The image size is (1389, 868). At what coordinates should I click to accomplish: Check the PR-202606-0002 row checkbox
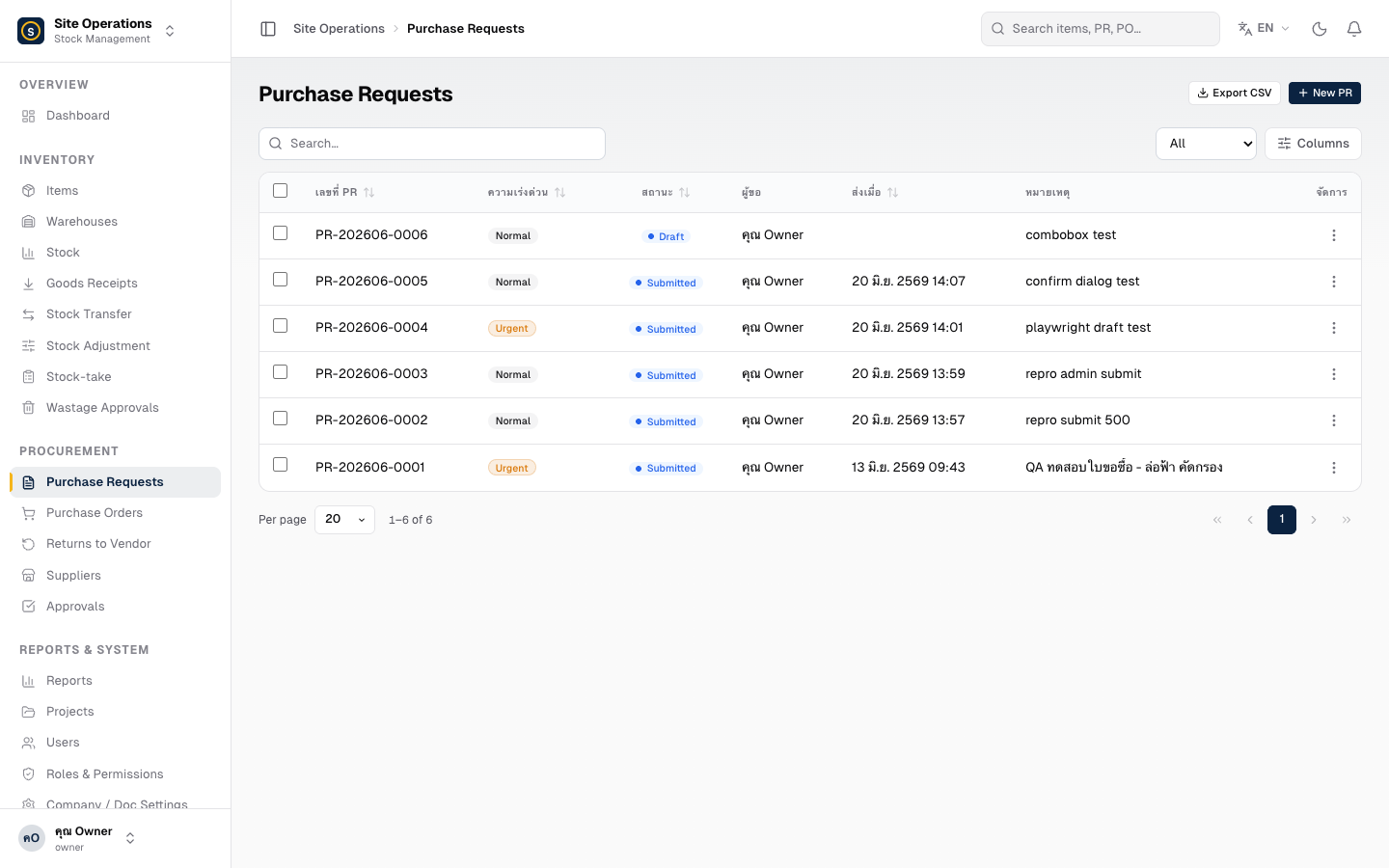[281, 419]
